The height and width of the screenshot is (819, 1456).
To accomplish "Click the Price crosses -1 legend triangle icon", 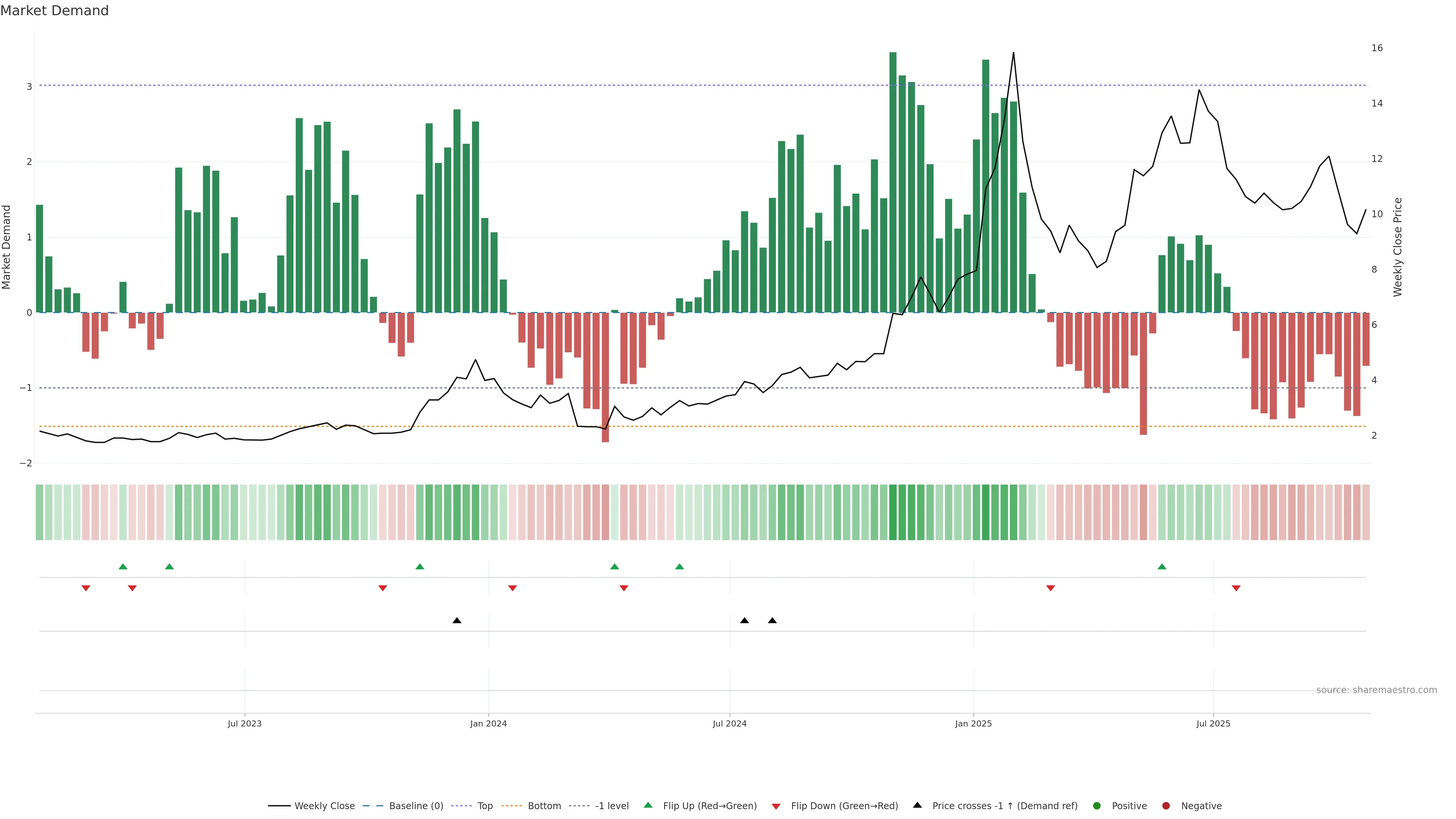I will pos(917,805).
